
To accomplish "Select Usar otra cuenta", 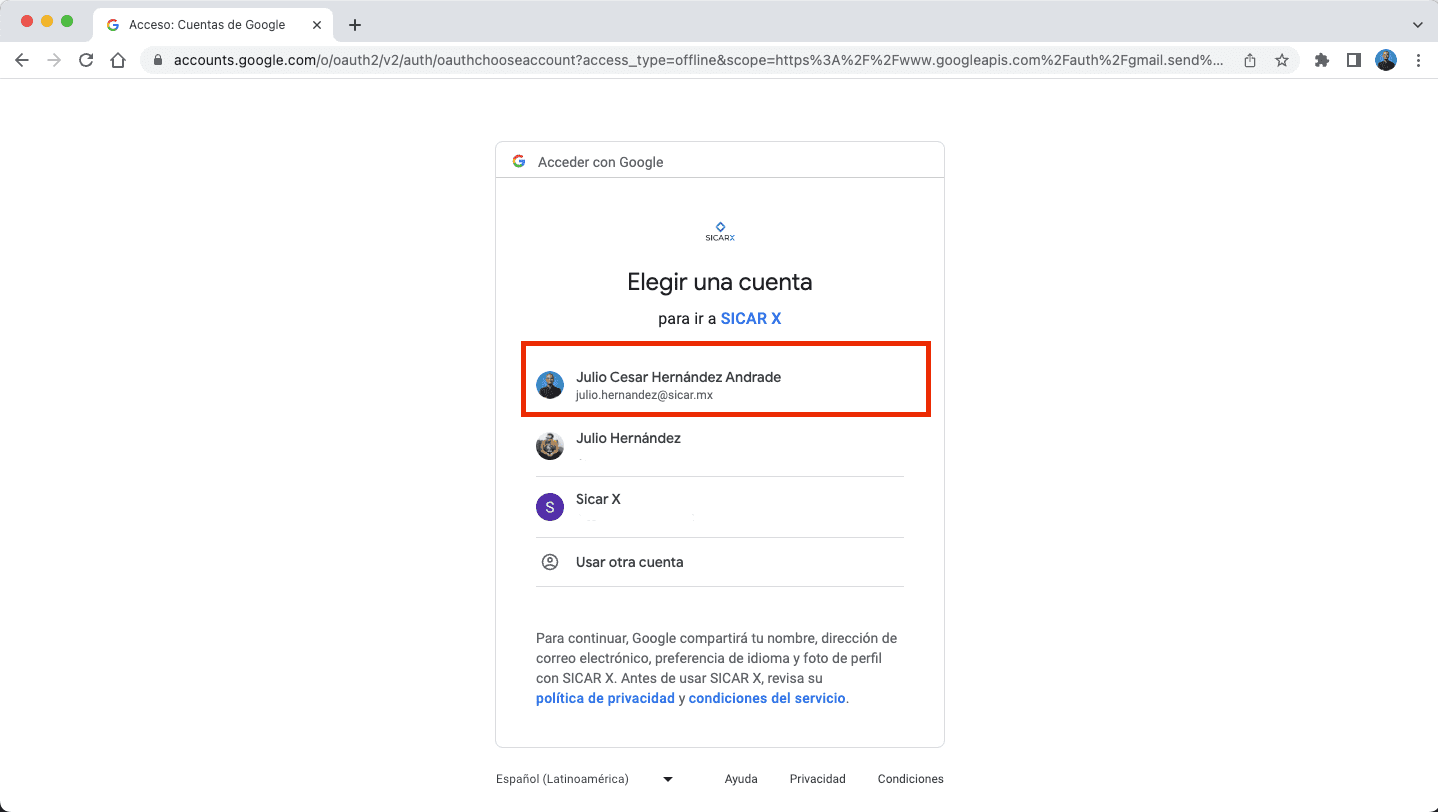I will 720,562.
